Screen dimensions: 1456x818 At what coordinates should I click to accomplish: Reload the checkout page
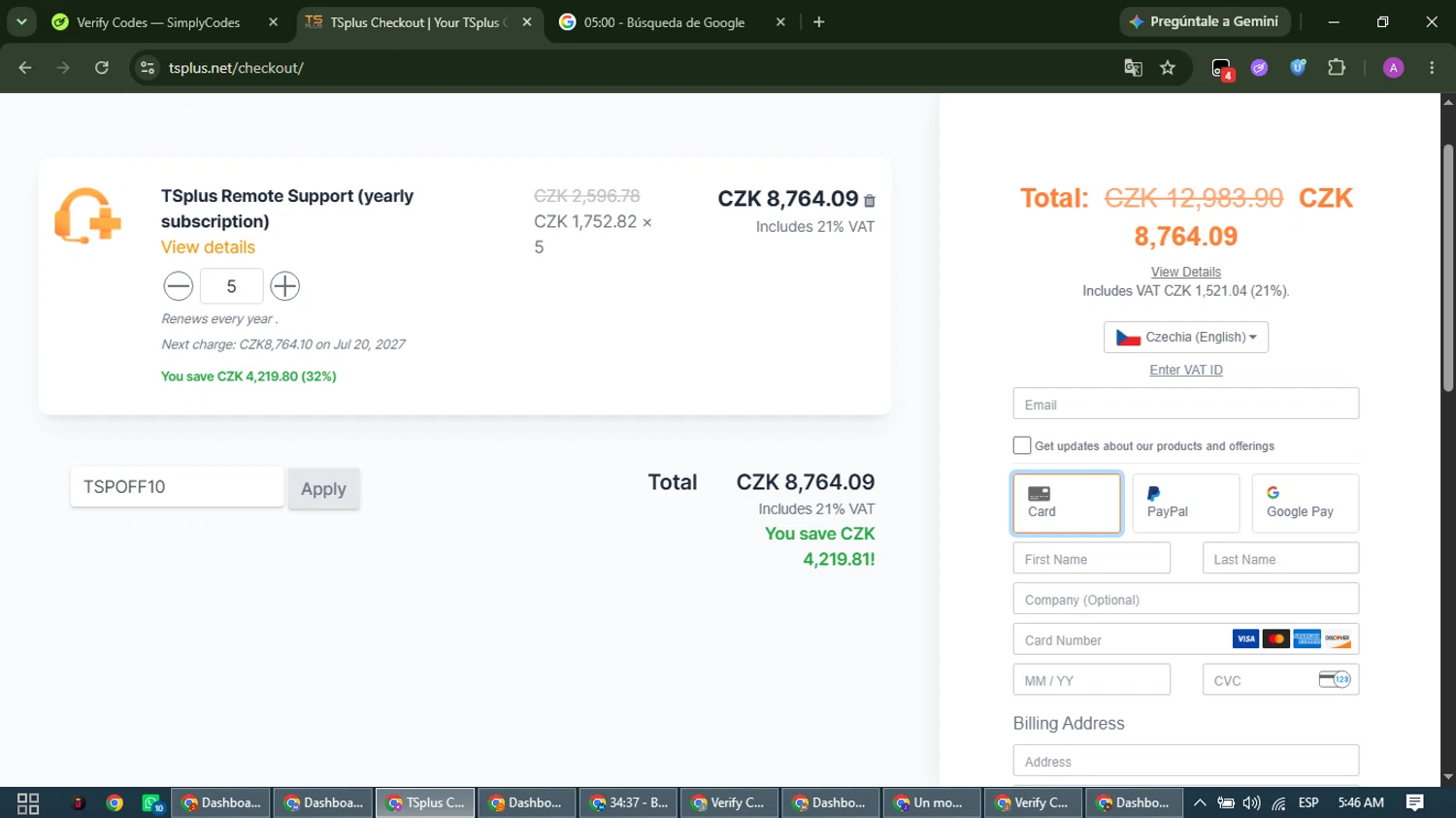tap(102, 68)
